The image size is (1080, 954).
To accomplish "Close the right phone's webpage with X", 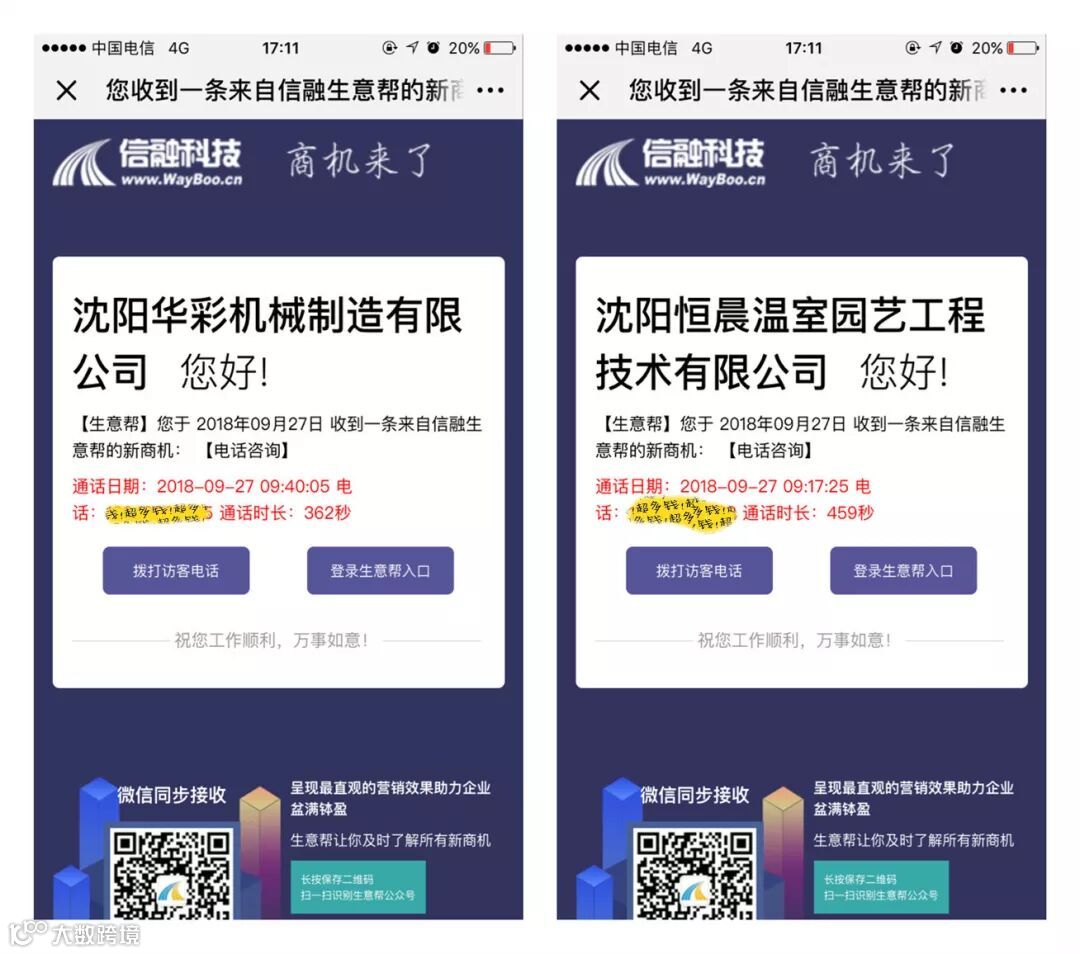I will [590, 90].
